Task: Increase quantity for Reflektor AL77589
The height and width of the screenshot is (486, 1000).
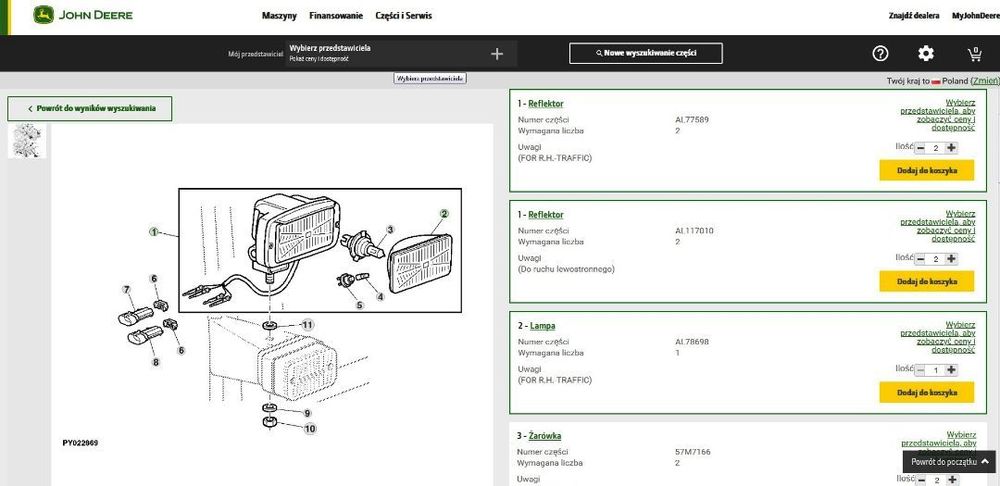Action: click(952, 148)
